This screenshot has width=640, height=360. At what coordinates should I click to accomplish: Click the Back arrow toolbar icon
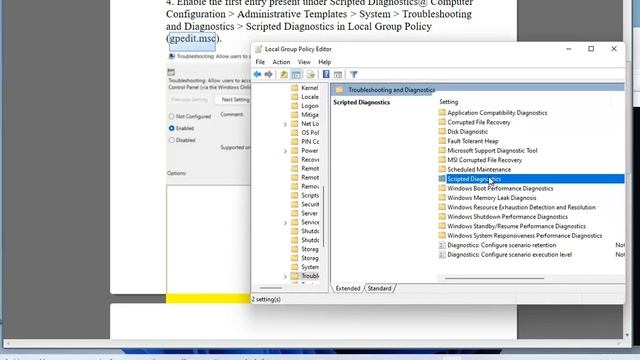[x=257, y=74]
